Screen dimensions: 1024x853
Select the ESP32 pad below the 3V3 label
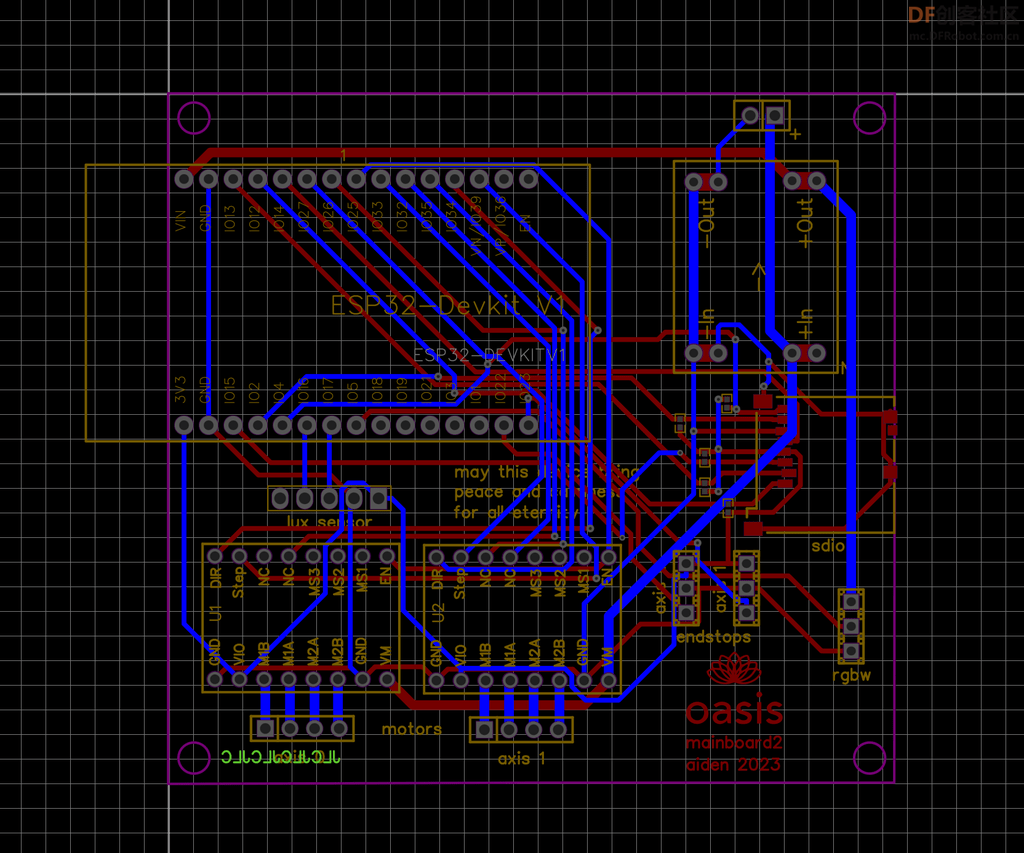[x=184, y=425]
